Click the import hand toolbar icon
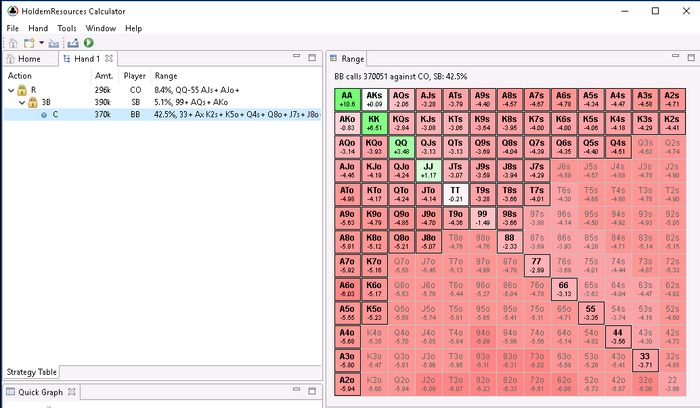 [54, 43]
